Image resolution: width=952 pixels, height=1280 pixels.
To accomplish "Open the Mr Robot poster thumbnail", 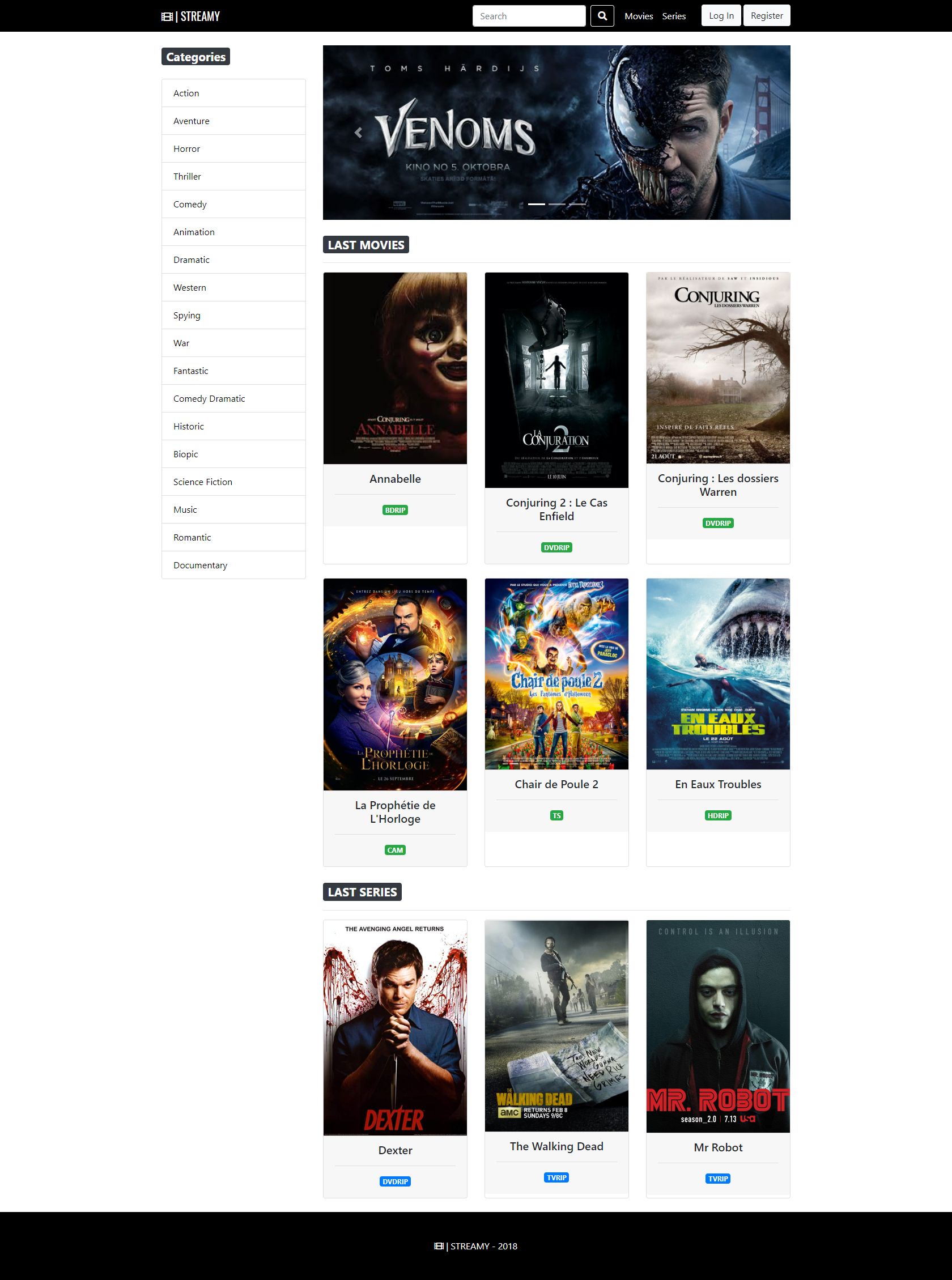I will 718,1027.
